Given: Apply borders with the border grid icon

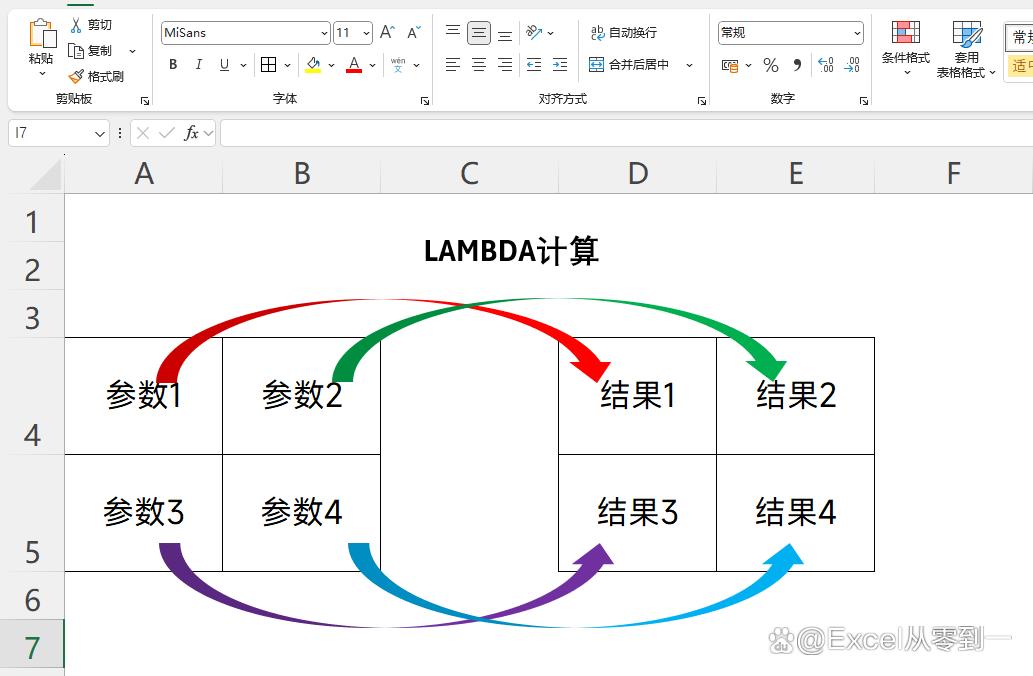Looking at the screenshot, I should coord(268,65).
